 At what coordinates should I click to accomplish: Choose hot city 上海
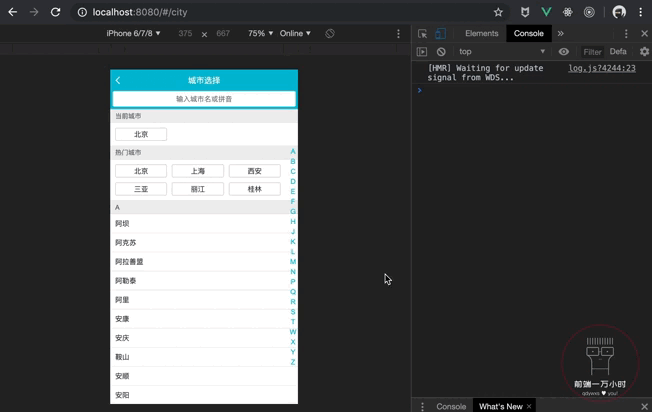pos(198,171)
